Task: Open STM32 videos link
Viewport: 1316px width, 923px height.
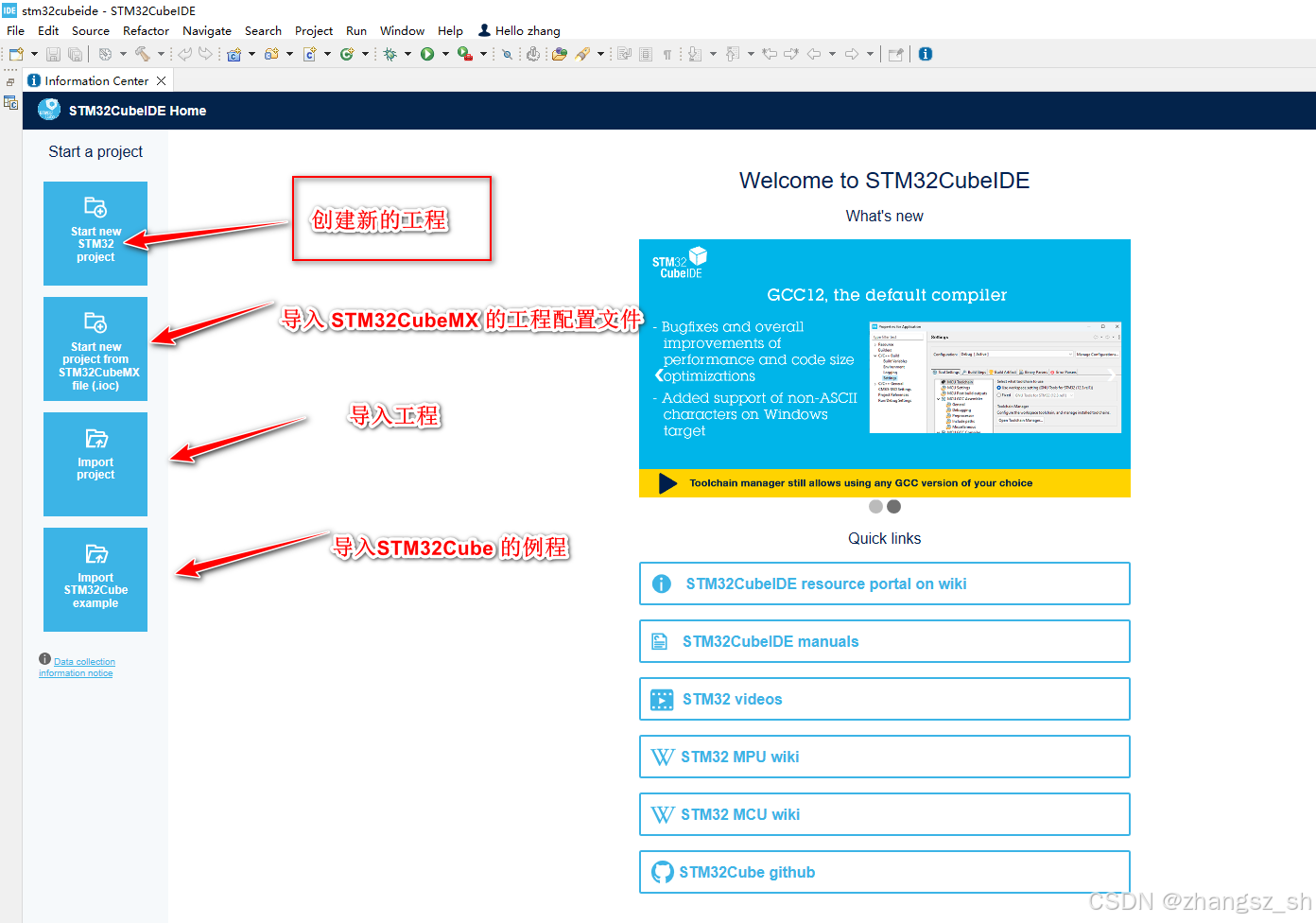Action: [x=884, y=699]
